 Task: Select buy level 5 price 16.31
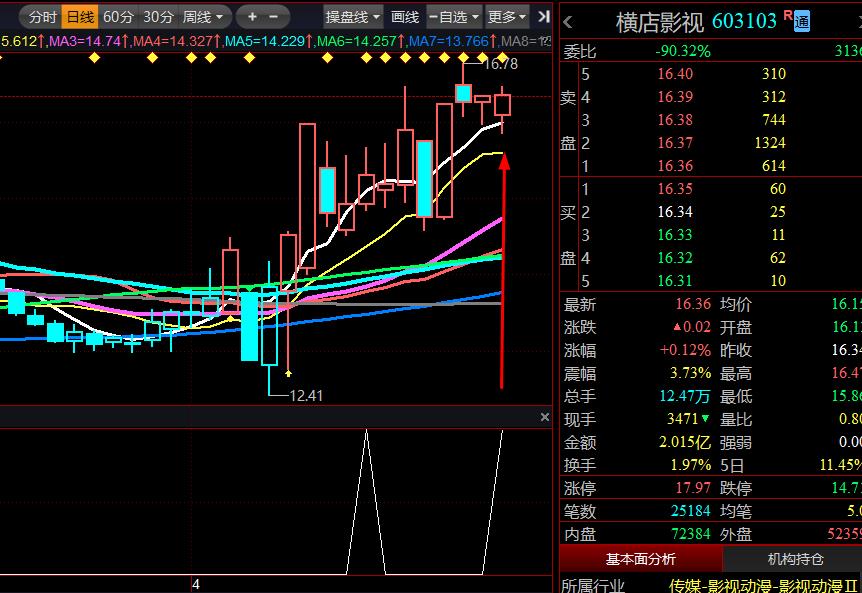coord(675,281)
